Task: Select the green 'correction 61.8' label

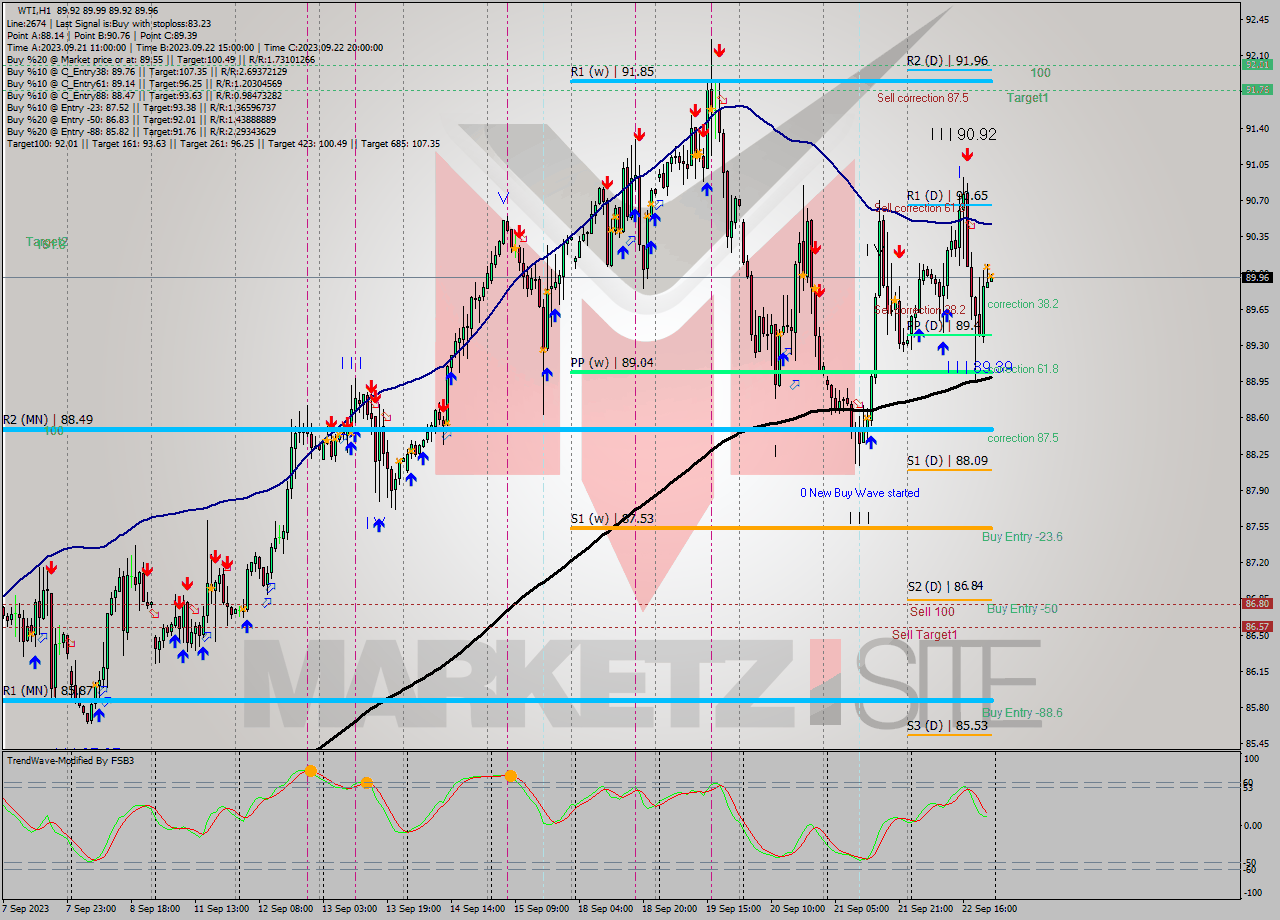Action: pyautogui.click(x=1023, y=369)
